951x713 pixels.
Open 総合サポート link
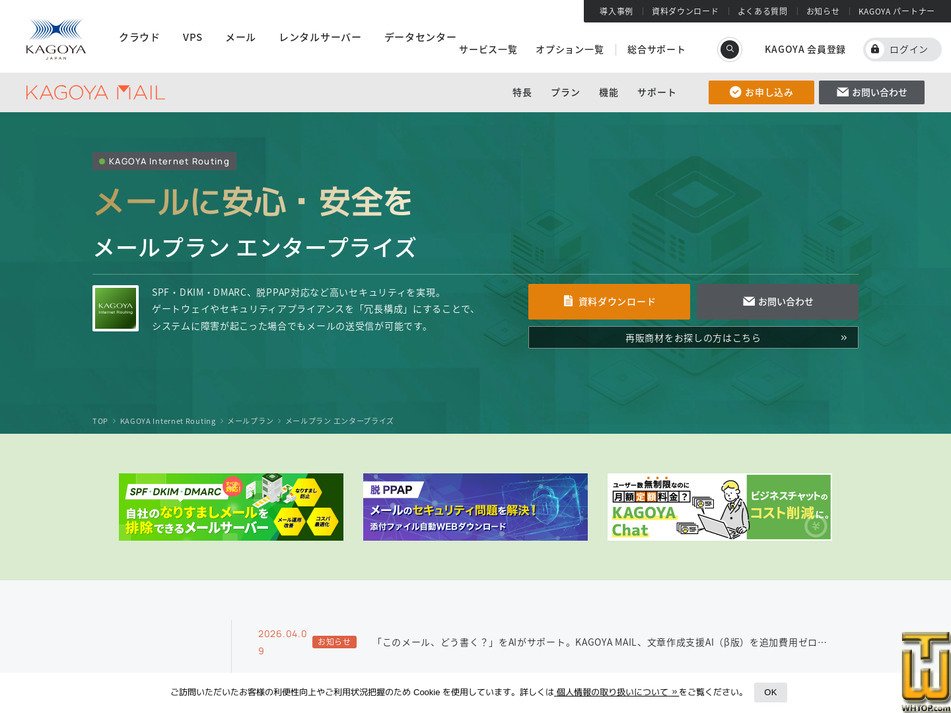pos(656,50)
